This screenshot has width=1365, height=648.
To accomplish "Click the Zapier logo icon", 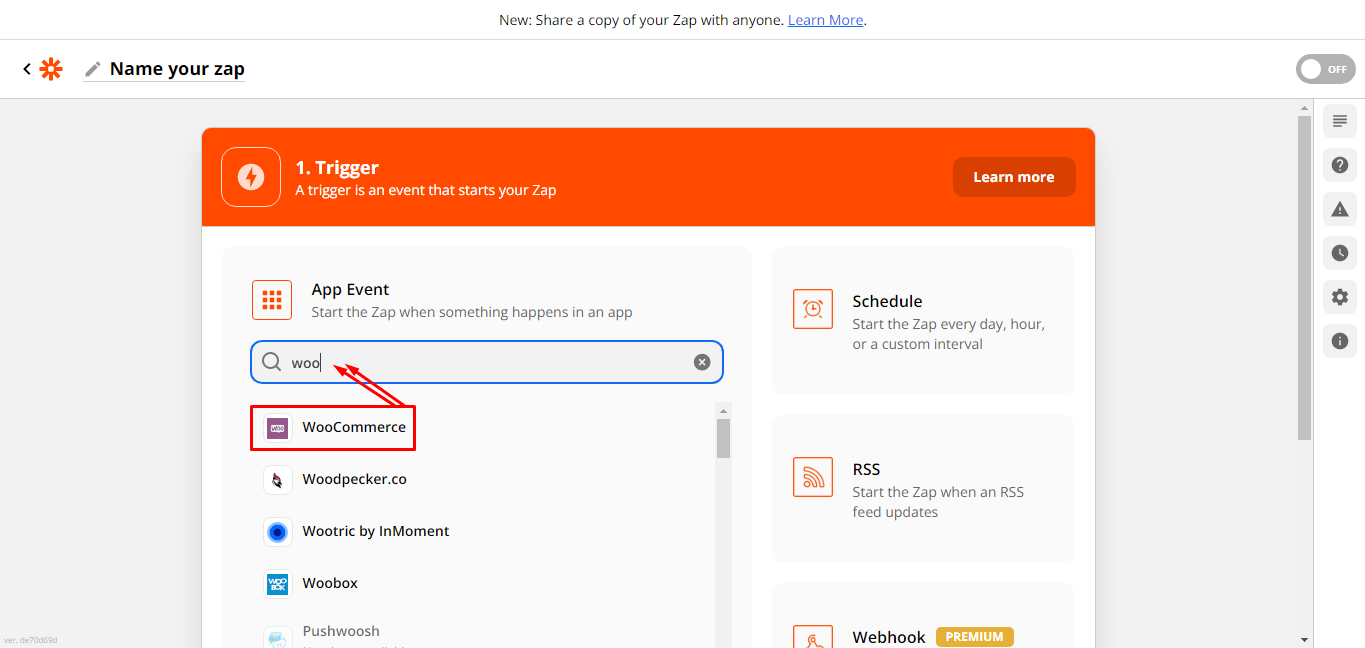I will pos(50,68).
